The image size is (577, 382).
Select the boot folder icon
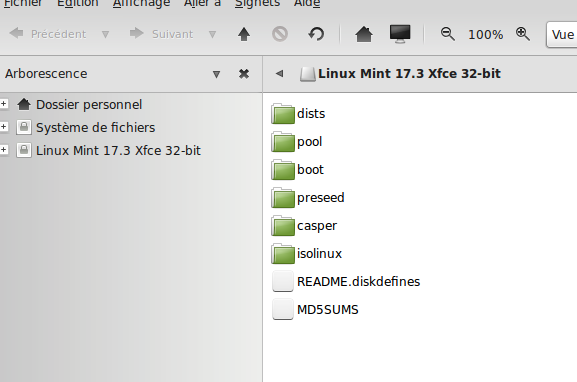click(283, 169)
